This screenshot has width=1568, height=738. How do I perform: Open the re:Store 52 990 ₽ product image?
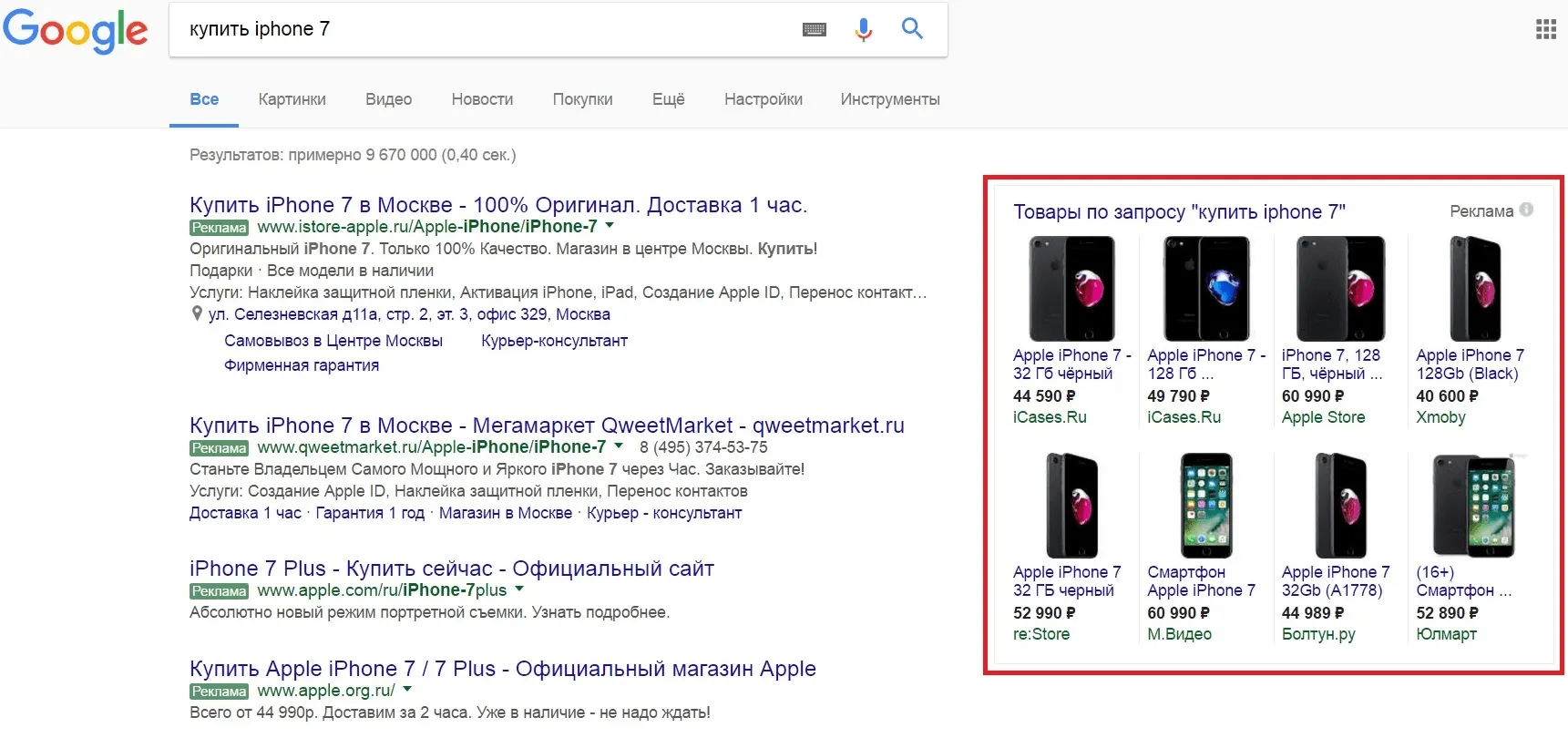(1071, 505)
